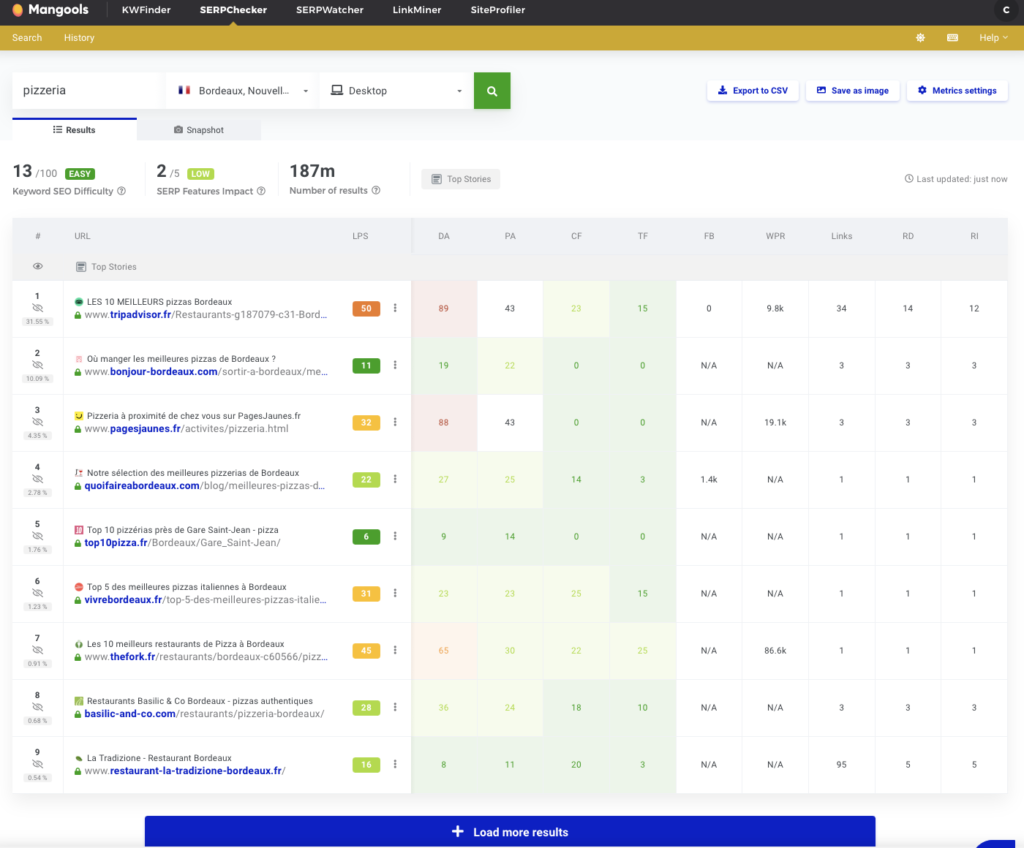Click Save as image button
The height and width of the screenshot is (848, 1024).
click(852, 91)
